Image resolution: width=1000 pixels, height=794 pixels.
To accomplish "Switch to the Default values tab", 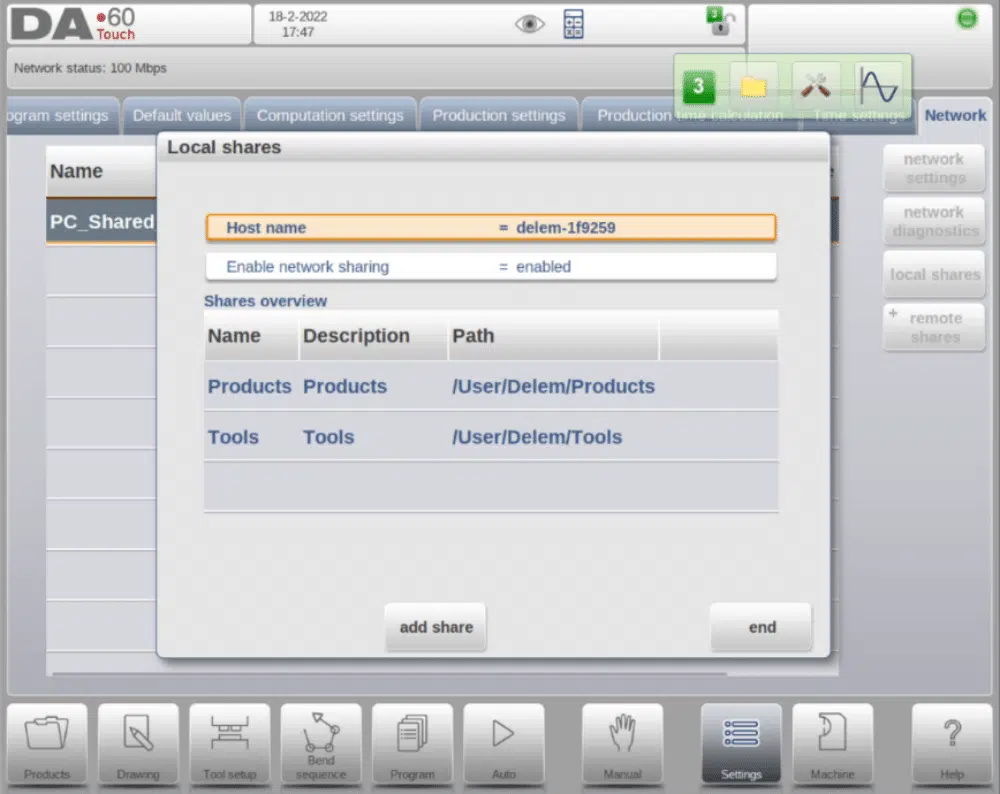I will (x=182, y=115).
